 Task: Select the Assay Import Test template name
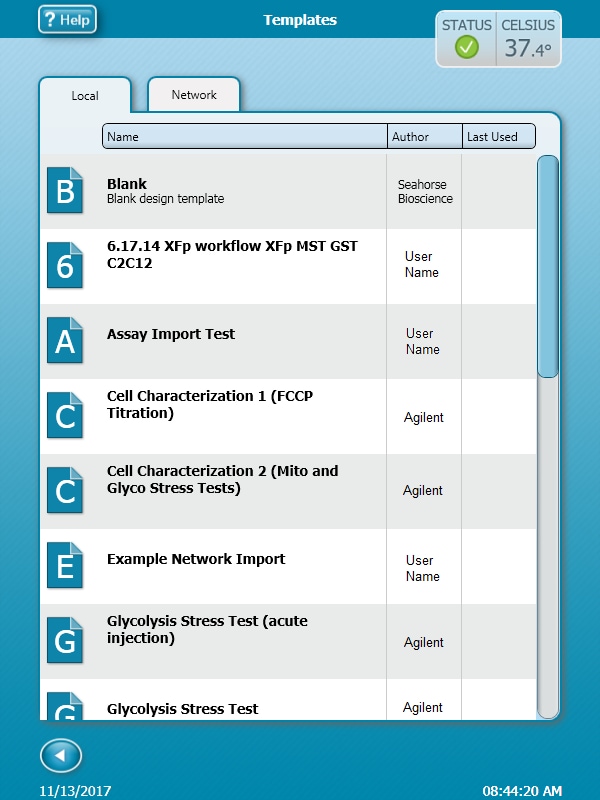171,334
